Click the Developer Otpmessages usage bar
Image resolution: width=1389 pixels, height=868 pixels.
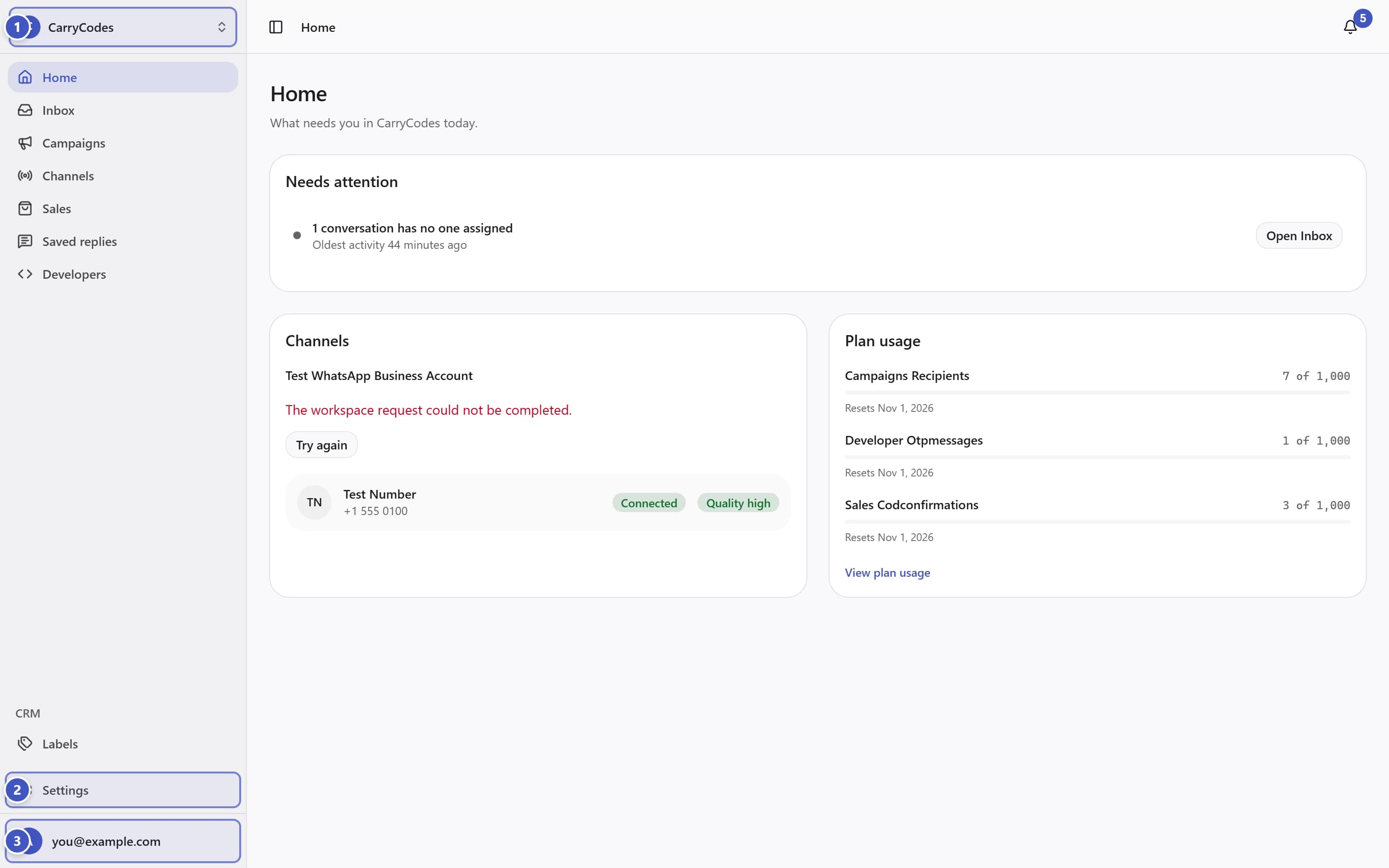(x=1097, y=457)
